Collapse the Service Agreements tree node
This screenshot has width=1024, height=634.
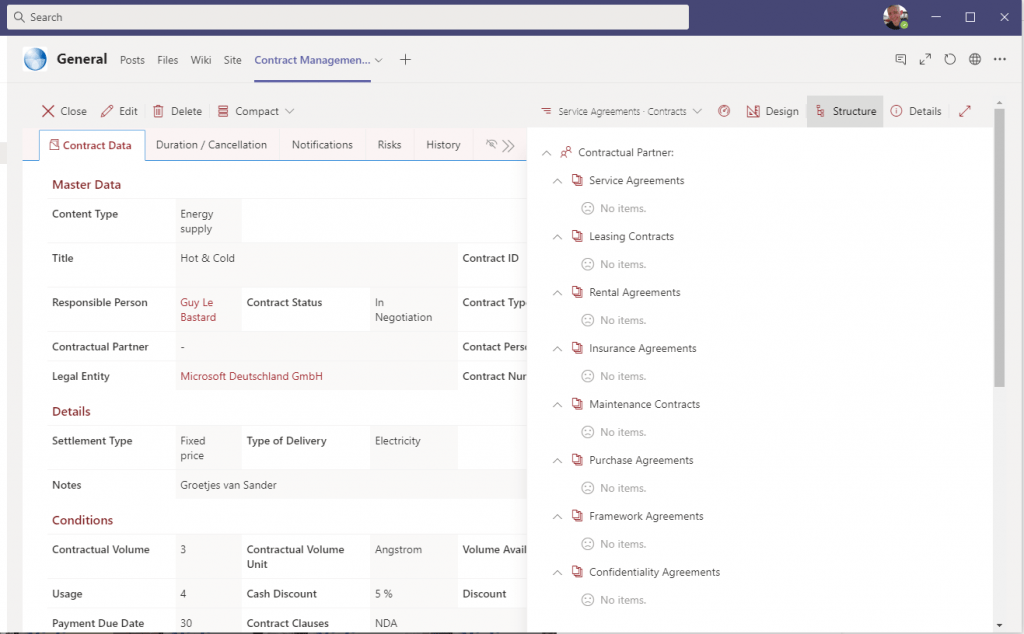click(556, 180)
